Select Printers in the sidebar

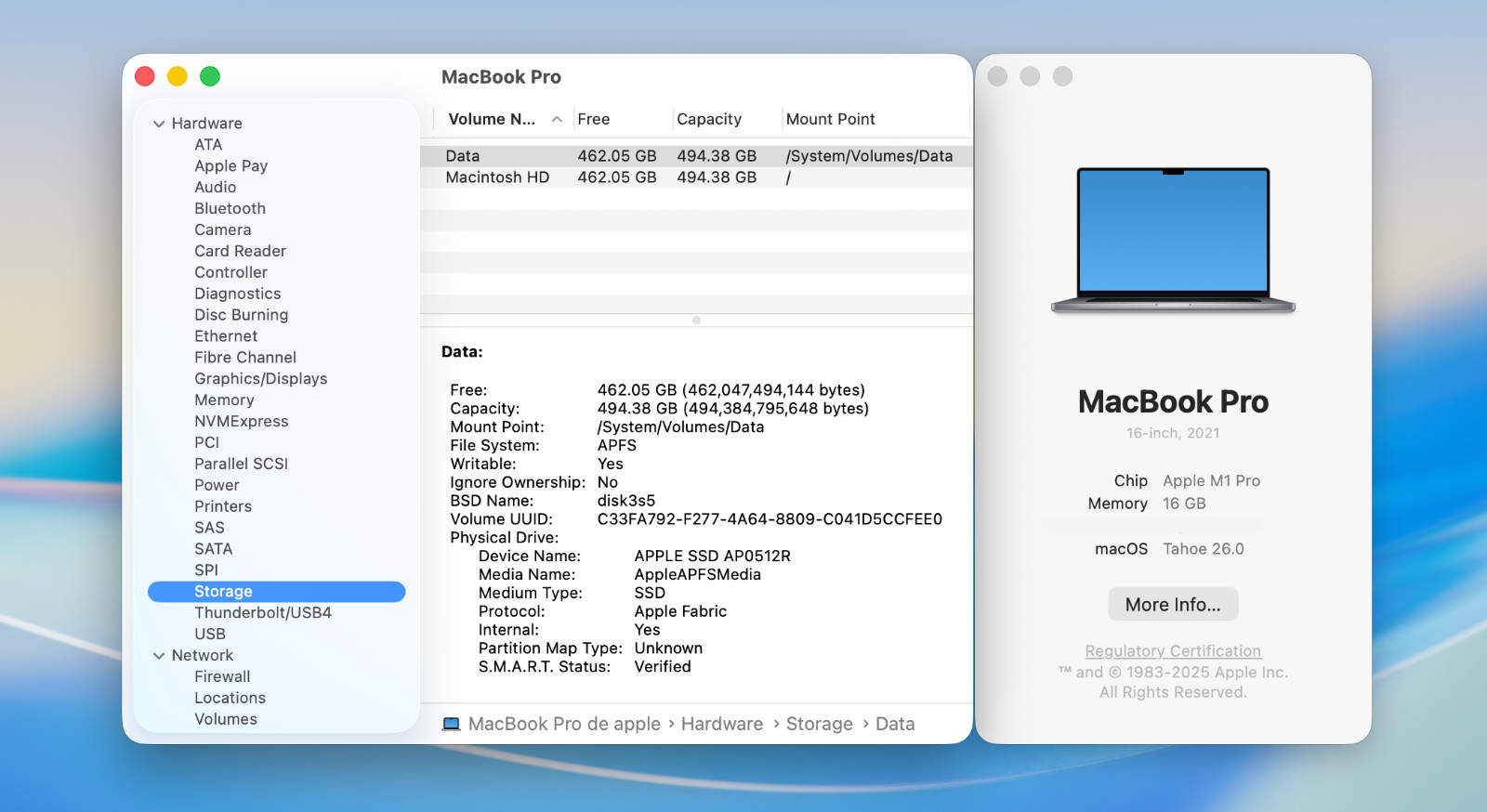(223, 507)
